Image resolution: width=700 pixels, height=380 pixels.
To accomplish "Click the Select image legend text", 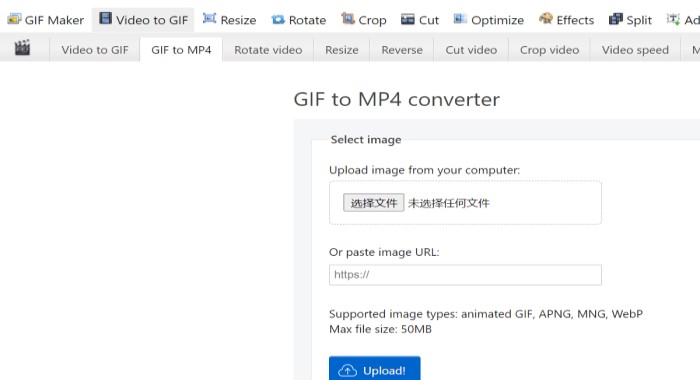I will (x=366, y=140).
